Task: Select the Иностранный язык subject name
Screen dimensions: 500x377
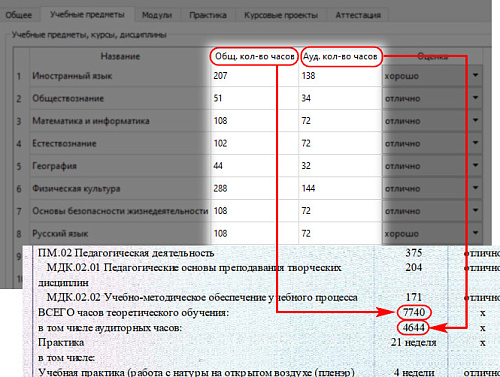Action: 72,76
